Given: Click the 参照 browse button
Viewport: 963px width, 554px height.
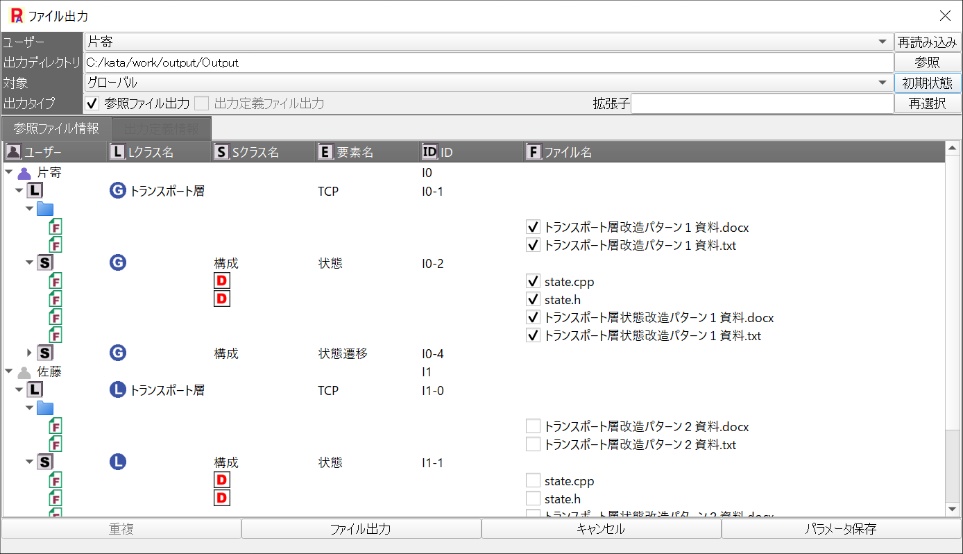Looking at the screenshot, I should [x=927, y=63].
